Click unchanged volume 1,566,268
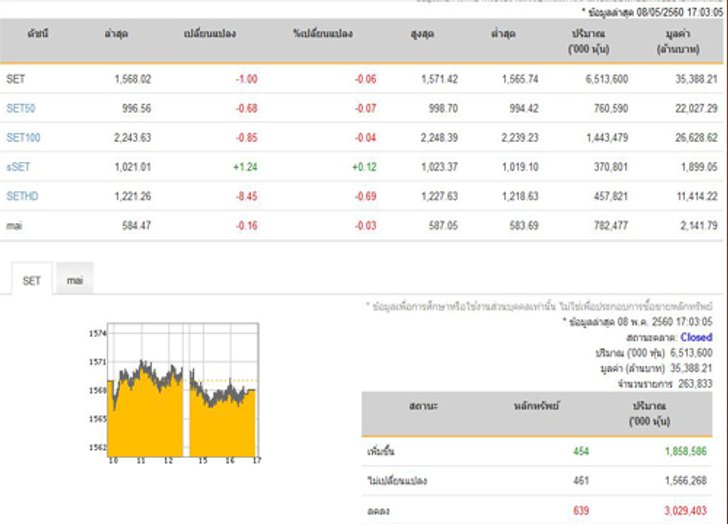The width and height of the screenshot is (728, 524). [686, 480]
